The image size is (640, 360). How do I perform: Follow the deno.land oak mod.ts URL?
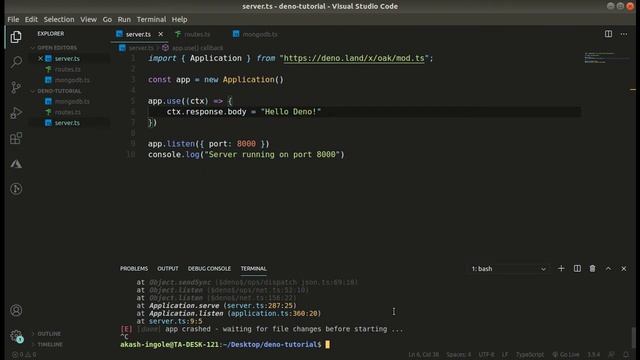pos(354,58)
